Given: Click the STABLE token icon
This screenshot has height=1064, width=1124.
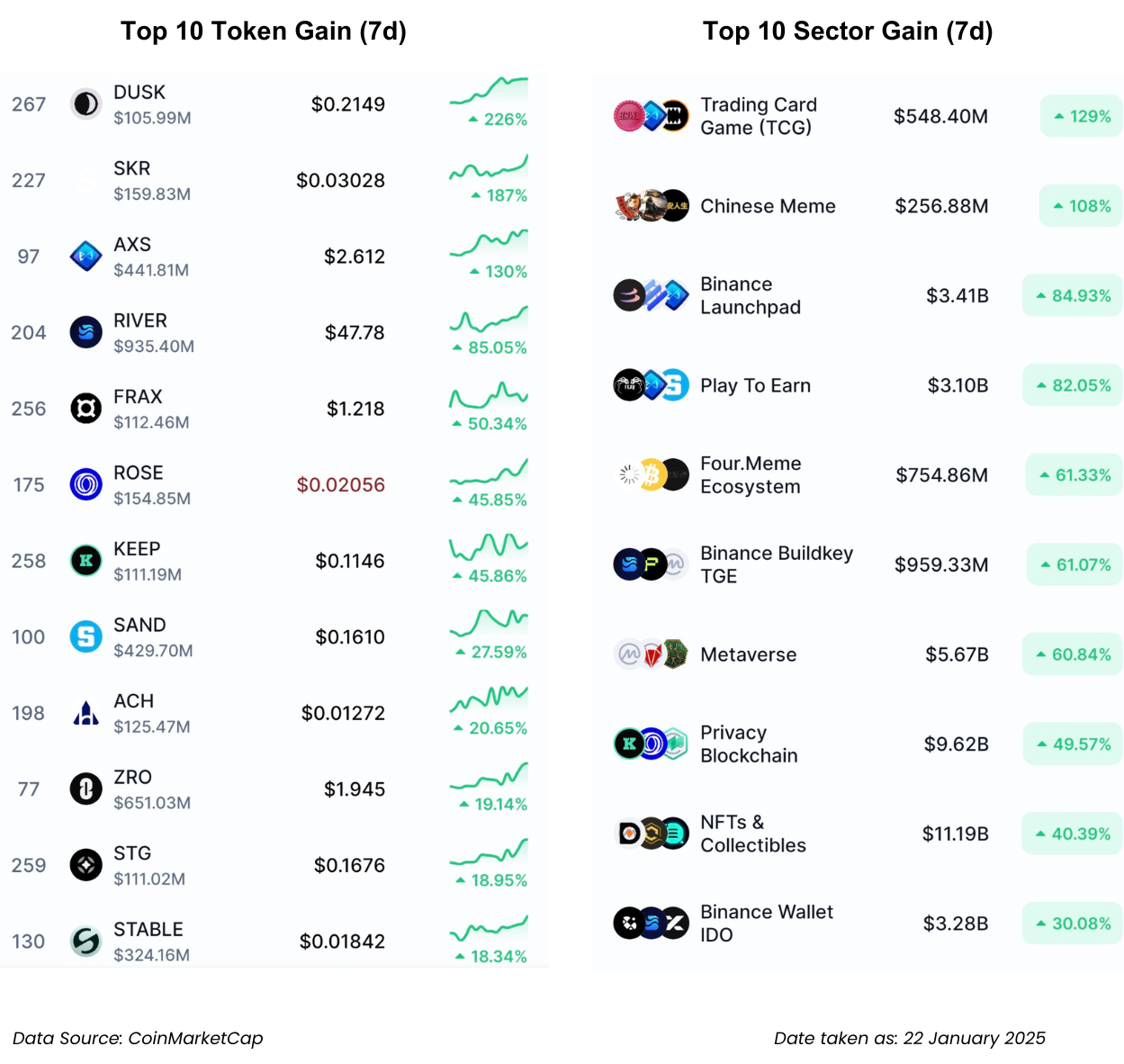Looking at the screenshot, I should 85,942.
